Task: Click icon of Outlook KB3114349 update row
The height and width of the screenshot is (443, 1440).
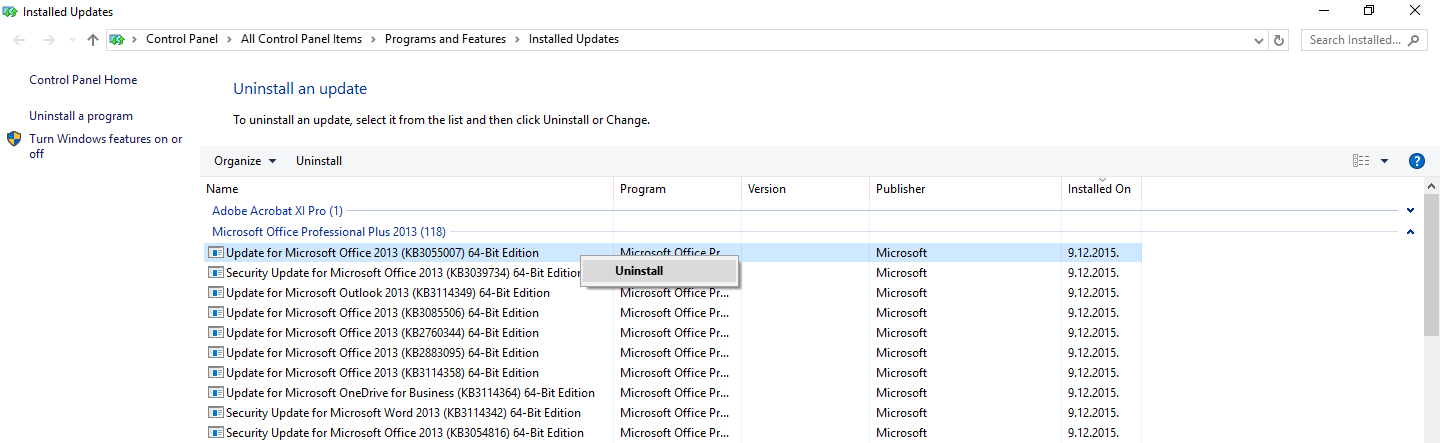Action: coord(215,293)
